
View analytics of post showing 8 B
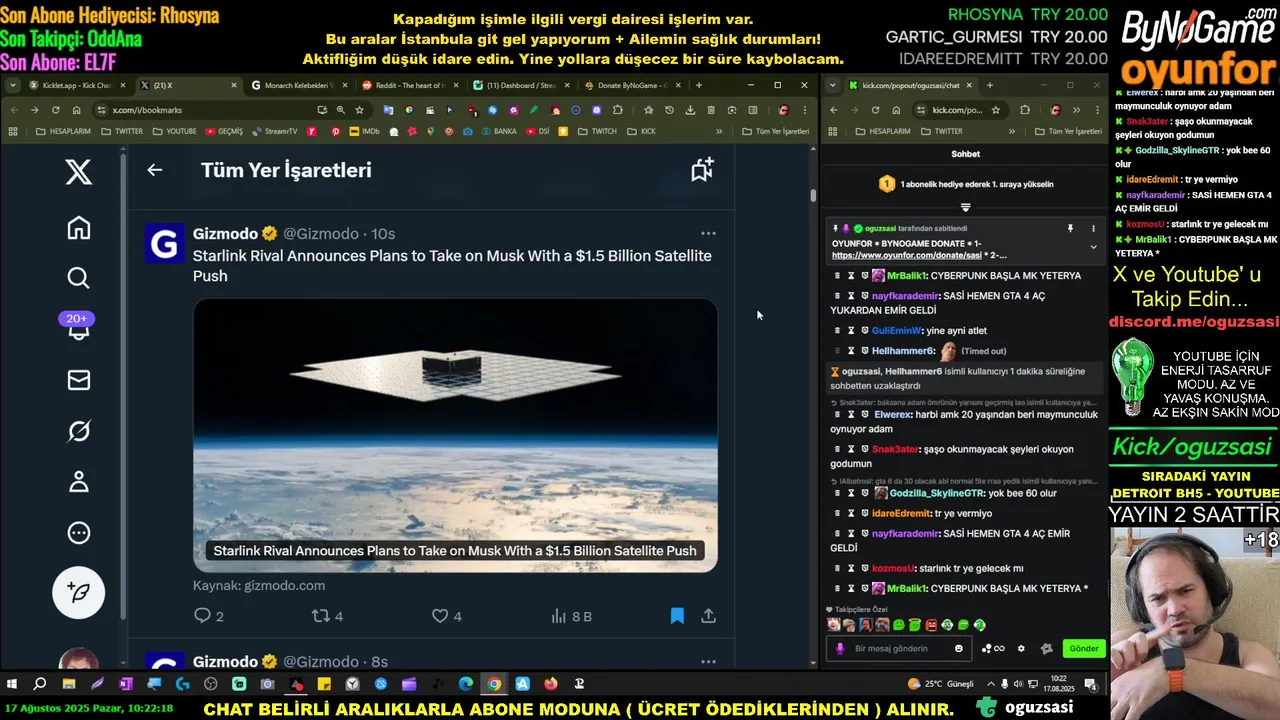(571, 616)
